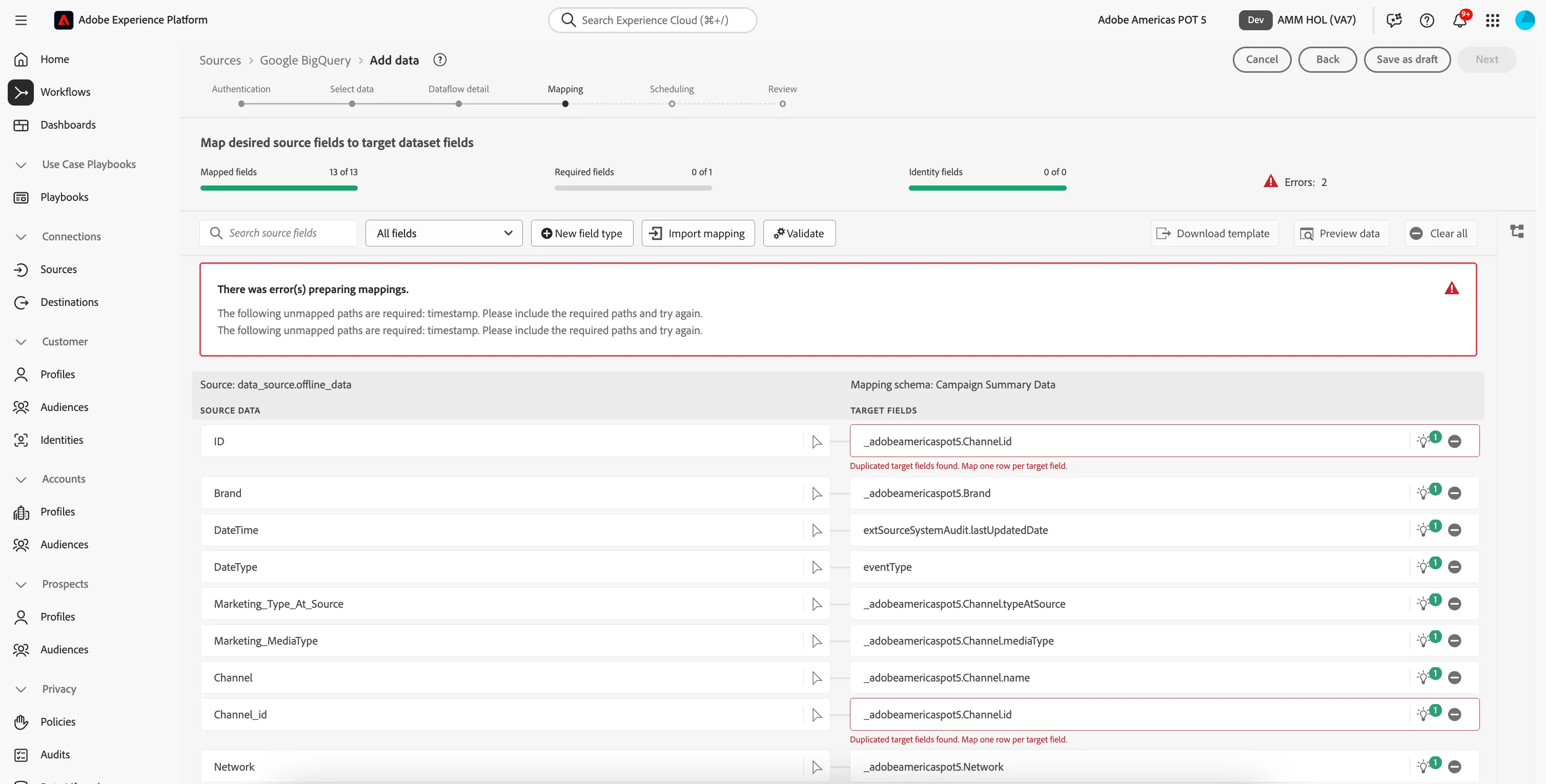Collapse the Prospects sidebar section
The width and height of the screenshot is (1546, 784).
pos(21,584)
